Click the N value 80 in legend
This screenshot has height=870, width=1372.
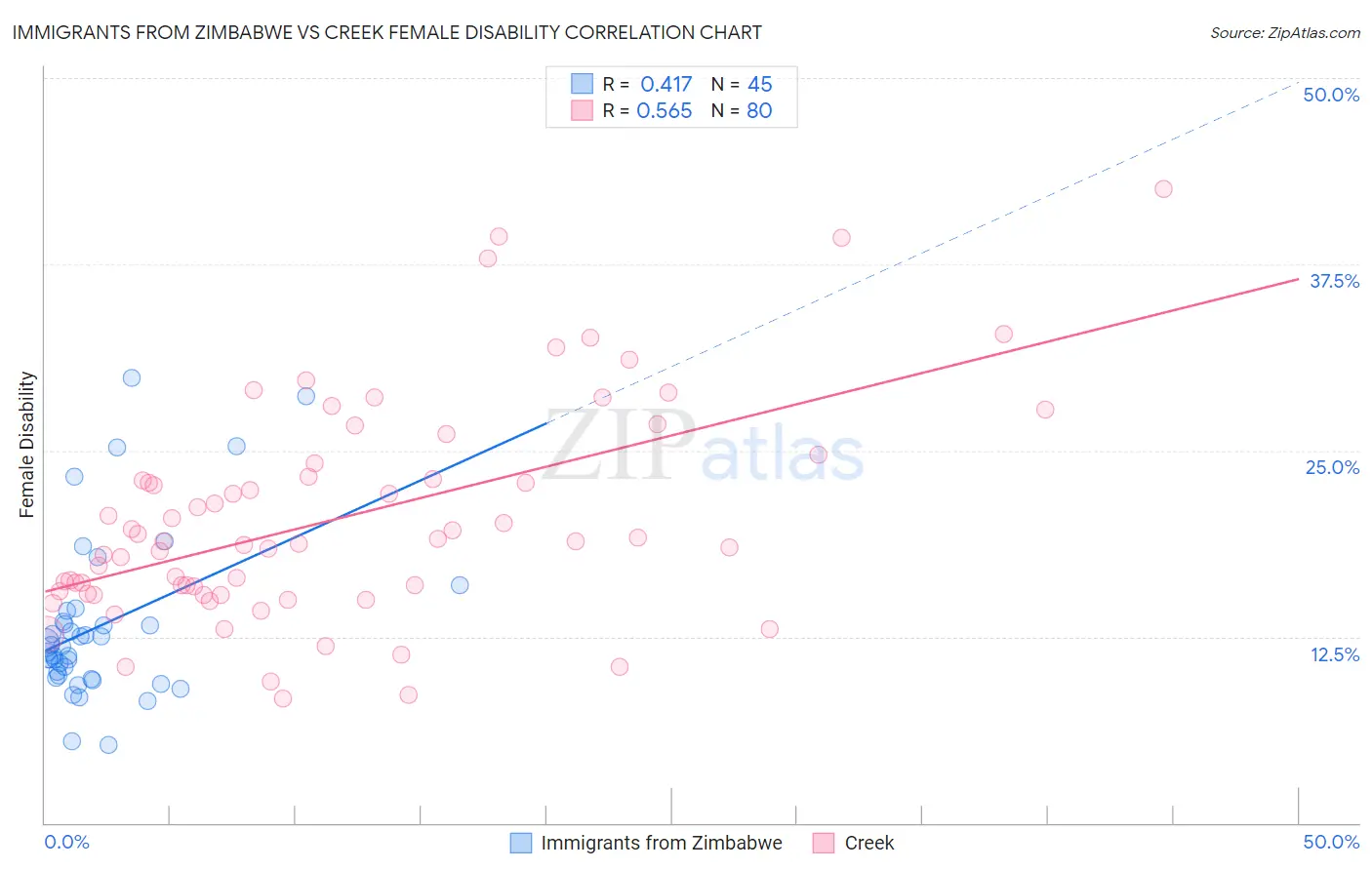coord(759,110)
